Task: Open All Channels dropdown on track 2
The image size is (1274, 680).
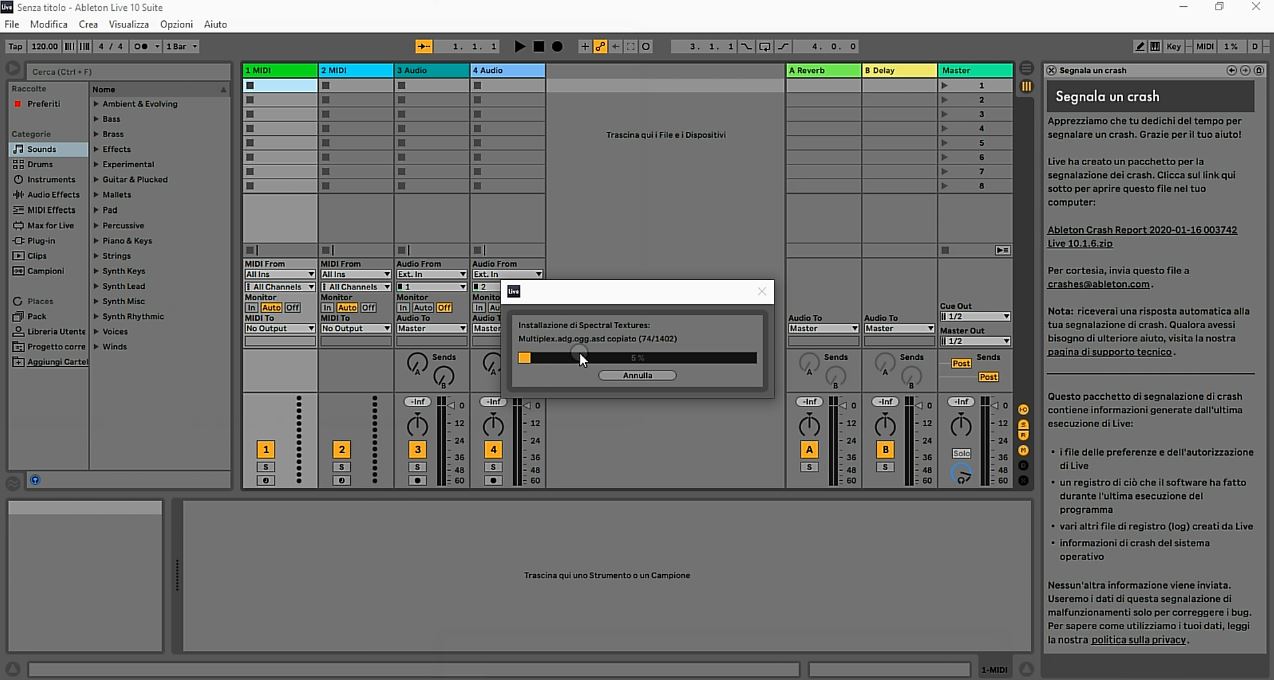Action: 356,287
